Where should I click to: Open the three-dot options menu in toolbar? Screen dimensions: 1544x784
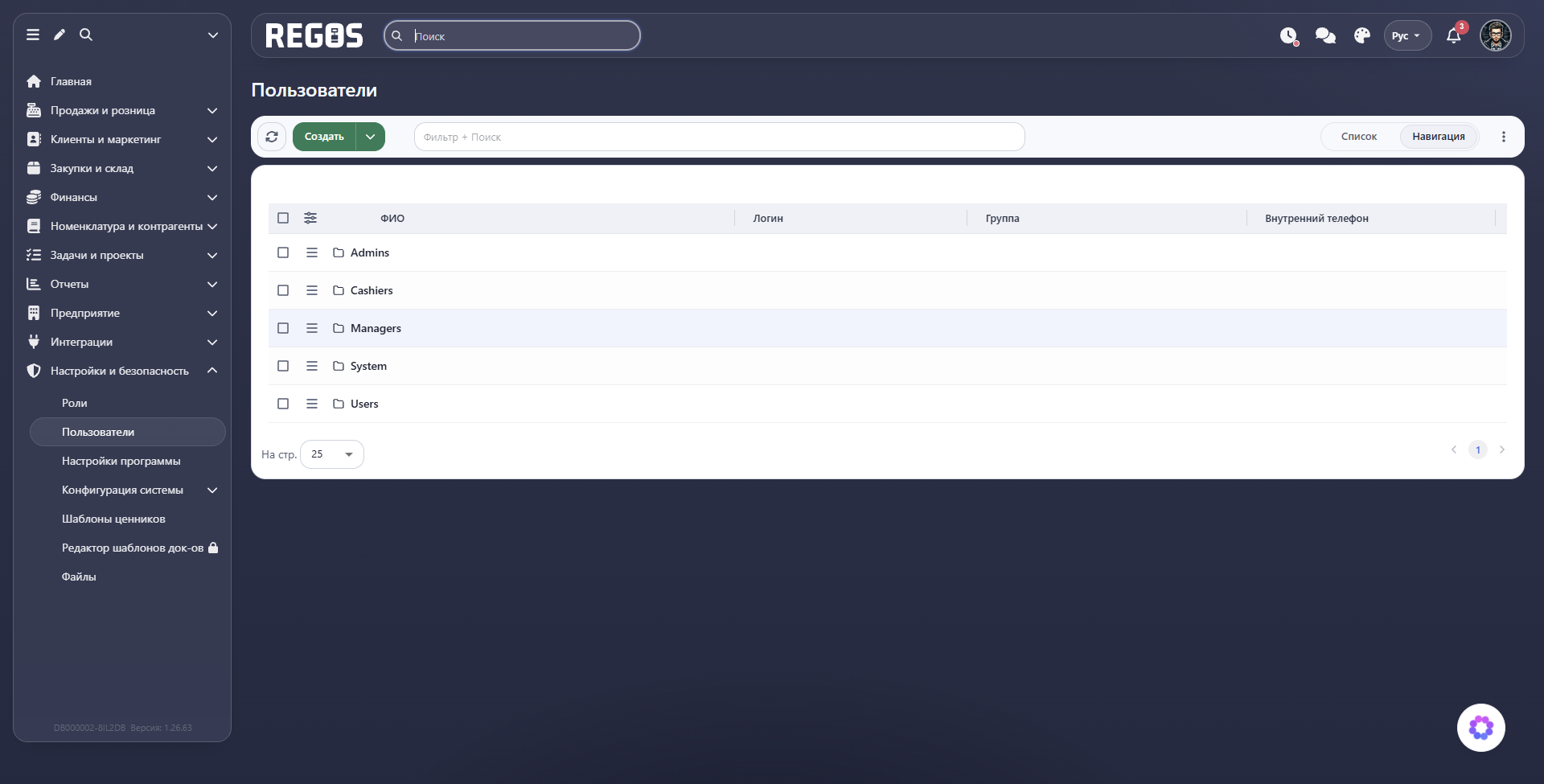point(1504,137)
